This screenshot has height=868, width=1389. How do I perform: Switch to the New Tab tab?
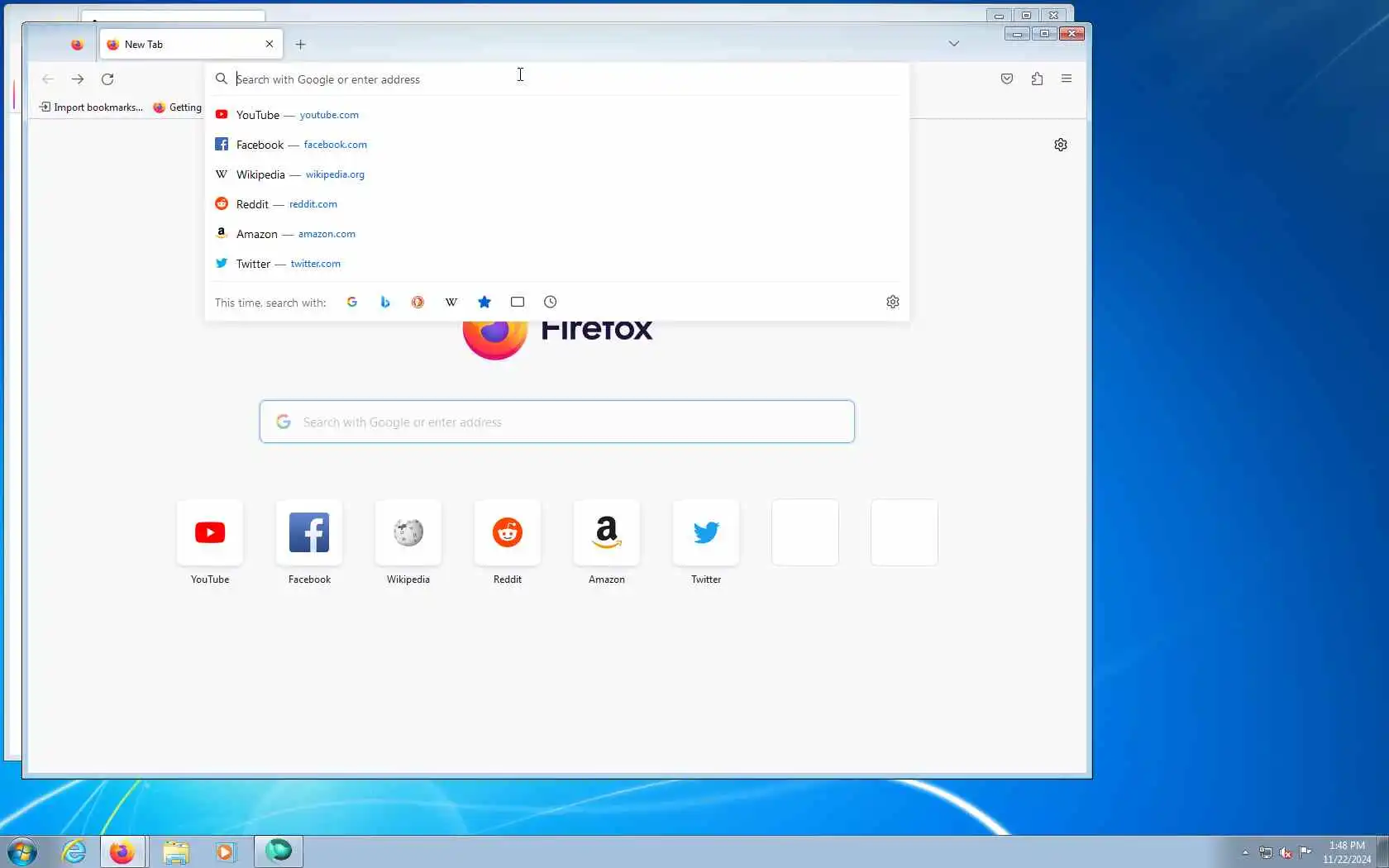coord(190,45)
